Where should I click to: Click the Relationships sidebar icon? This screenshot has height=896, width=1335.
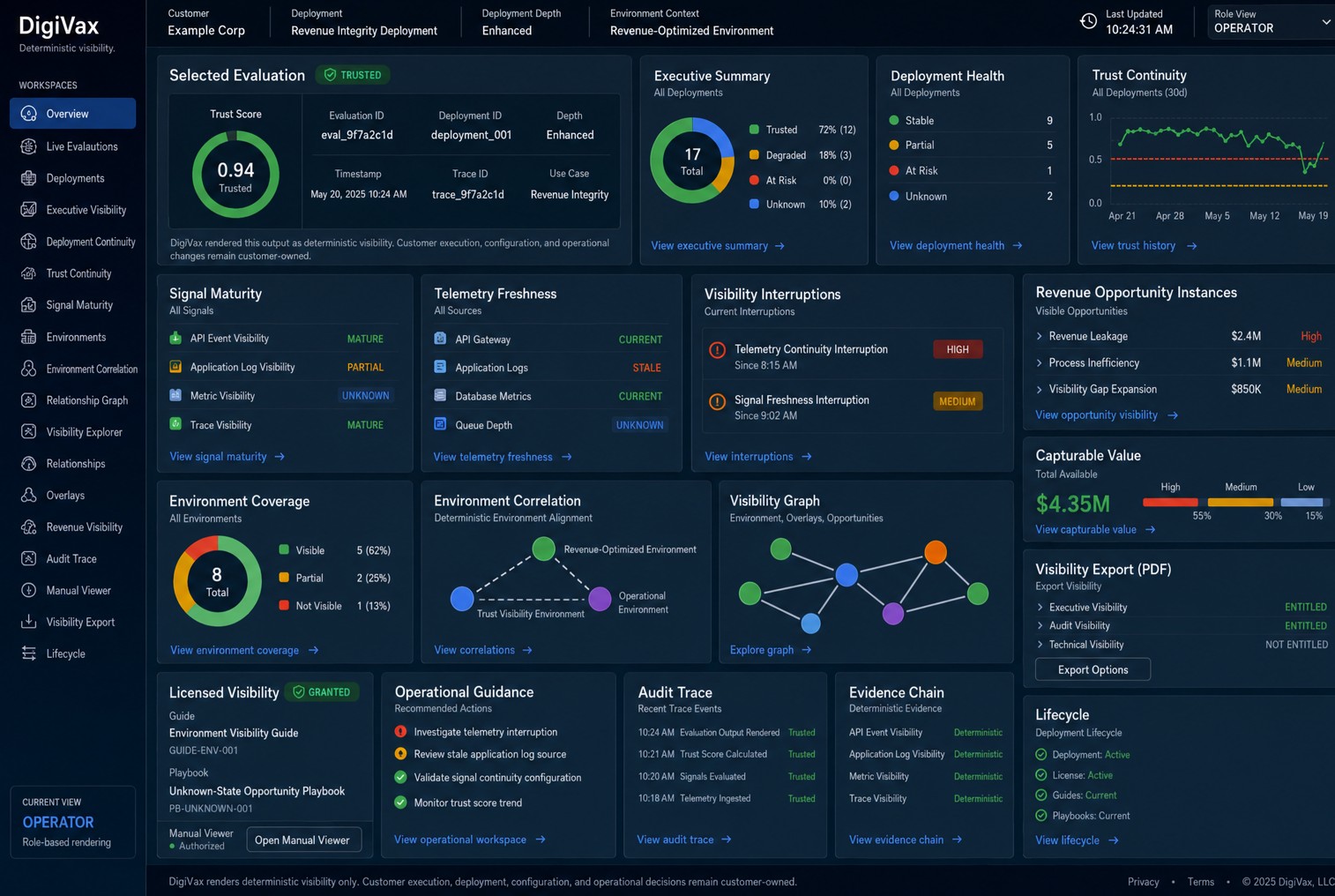point(29,464)
